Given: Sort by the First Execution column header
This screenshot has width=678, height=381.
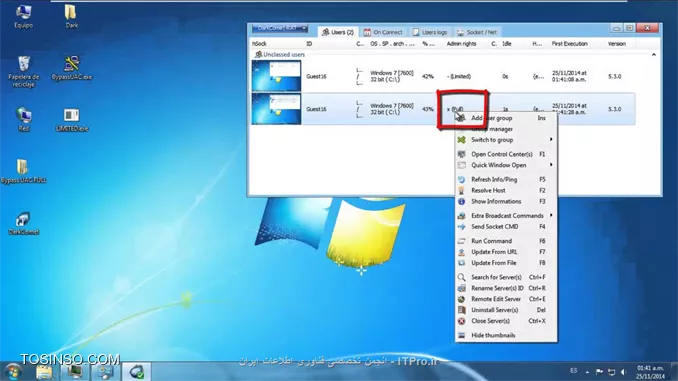Looking at the screenshot, I should pos(569,44).
